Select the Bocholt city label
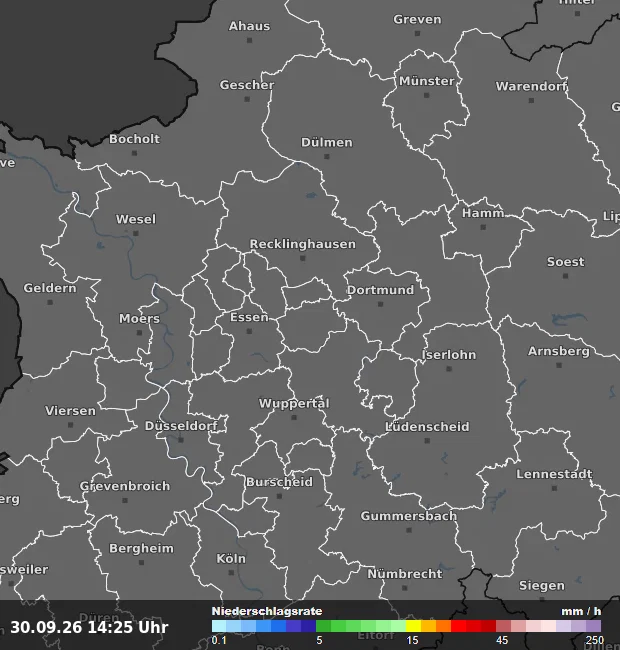620x650 pixels. point(134,138)
